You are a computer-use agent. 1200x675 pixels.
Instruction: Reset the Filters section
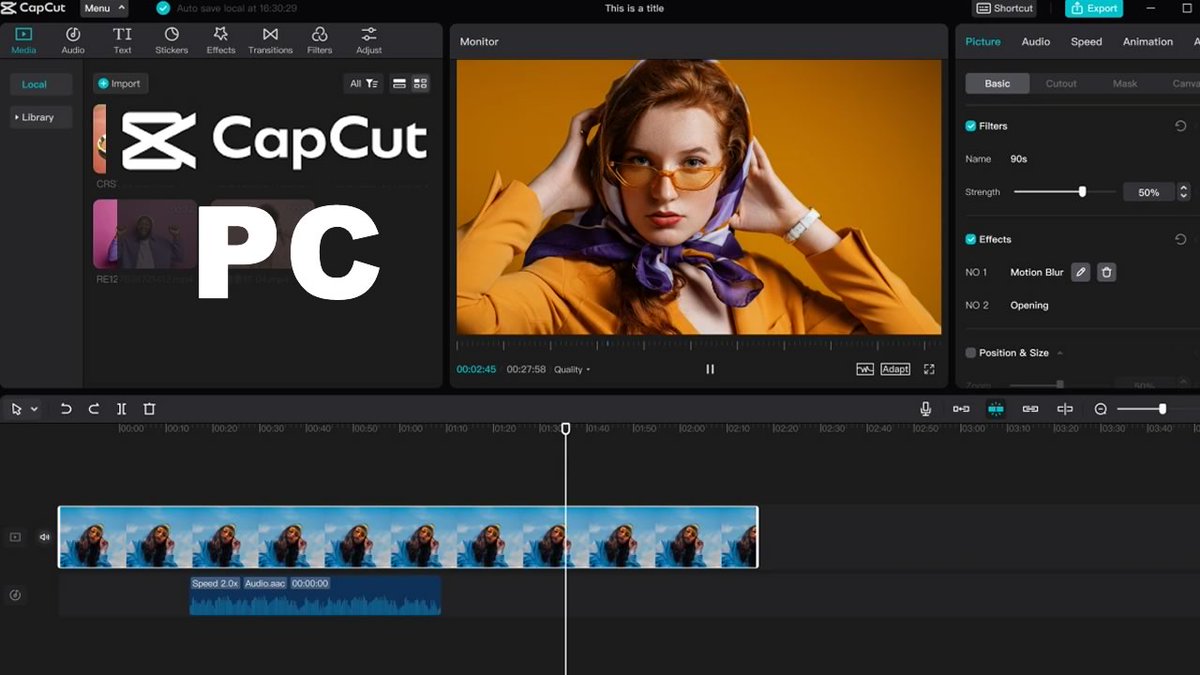[1181, 126]
